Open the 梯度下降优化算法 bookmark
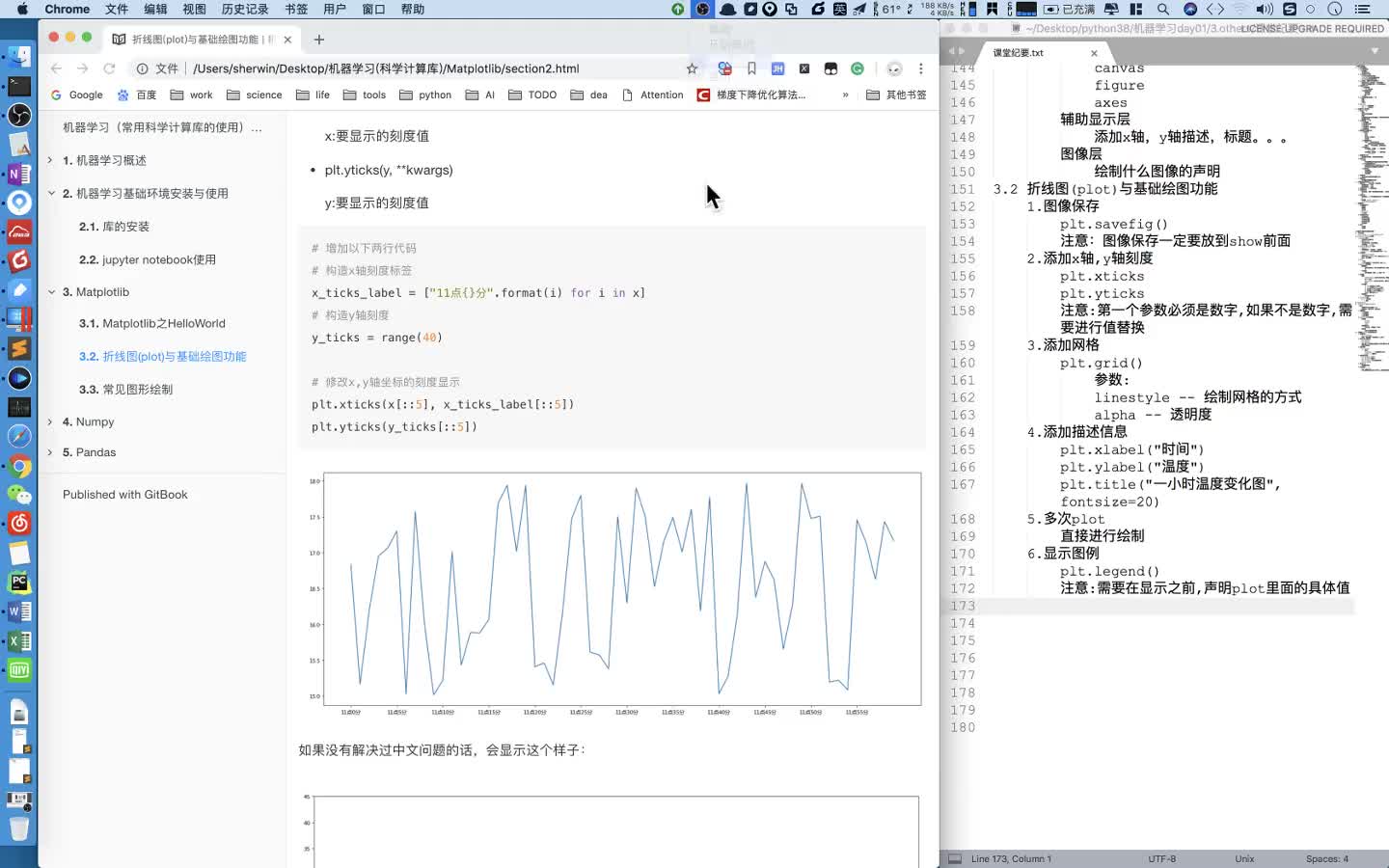The image size is (1389, 868). pos(751,95)
